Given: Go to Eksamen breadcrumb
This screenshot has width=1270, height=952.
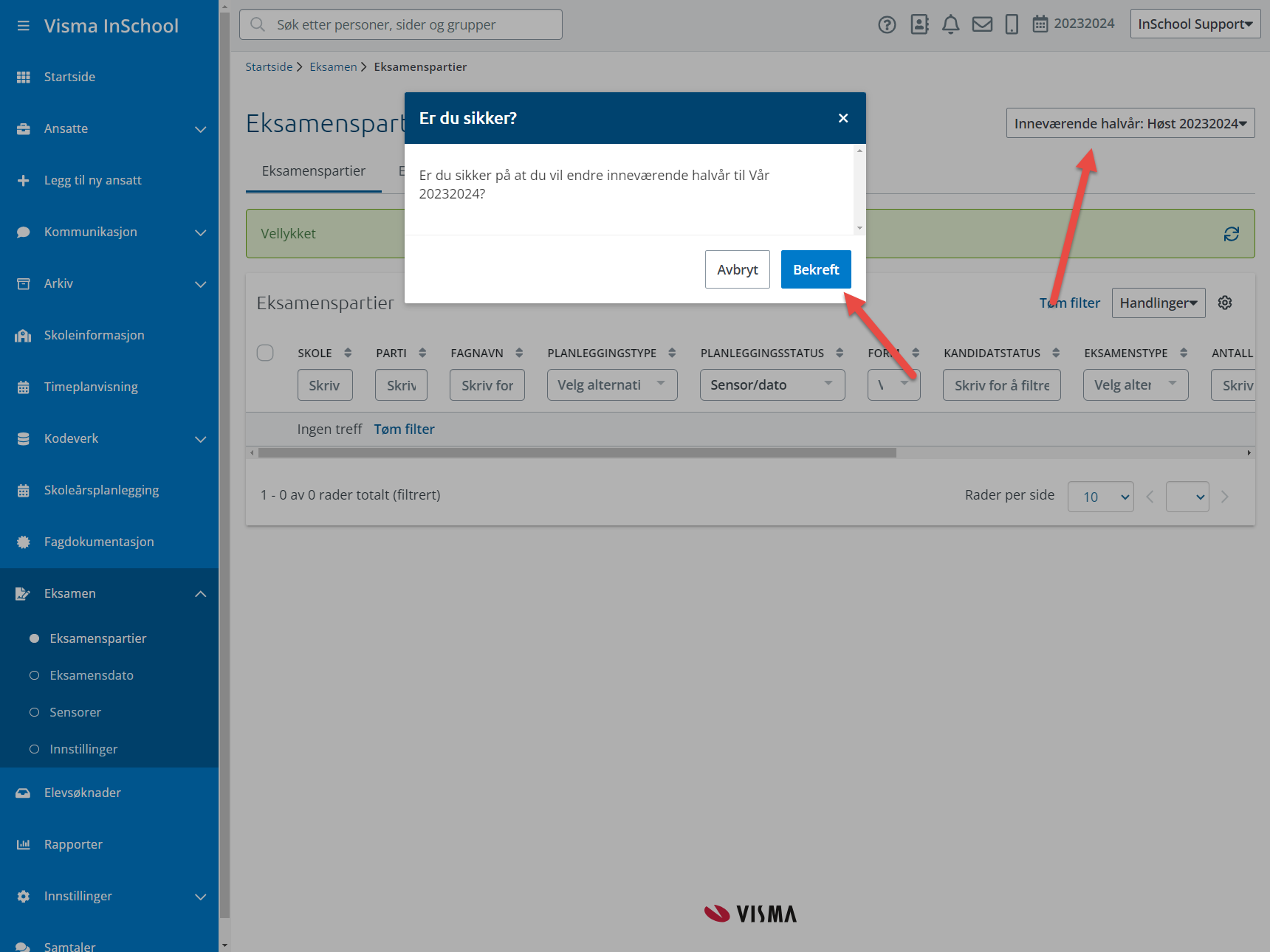Looking at the screenshot, I should pos(333,66).
